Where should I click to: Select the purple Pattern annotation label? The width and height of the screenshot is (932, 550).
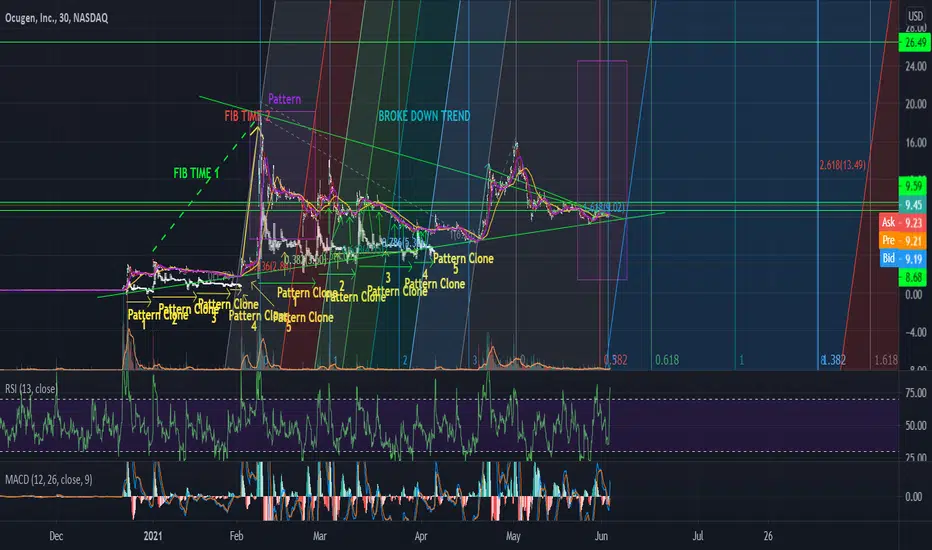284,99
